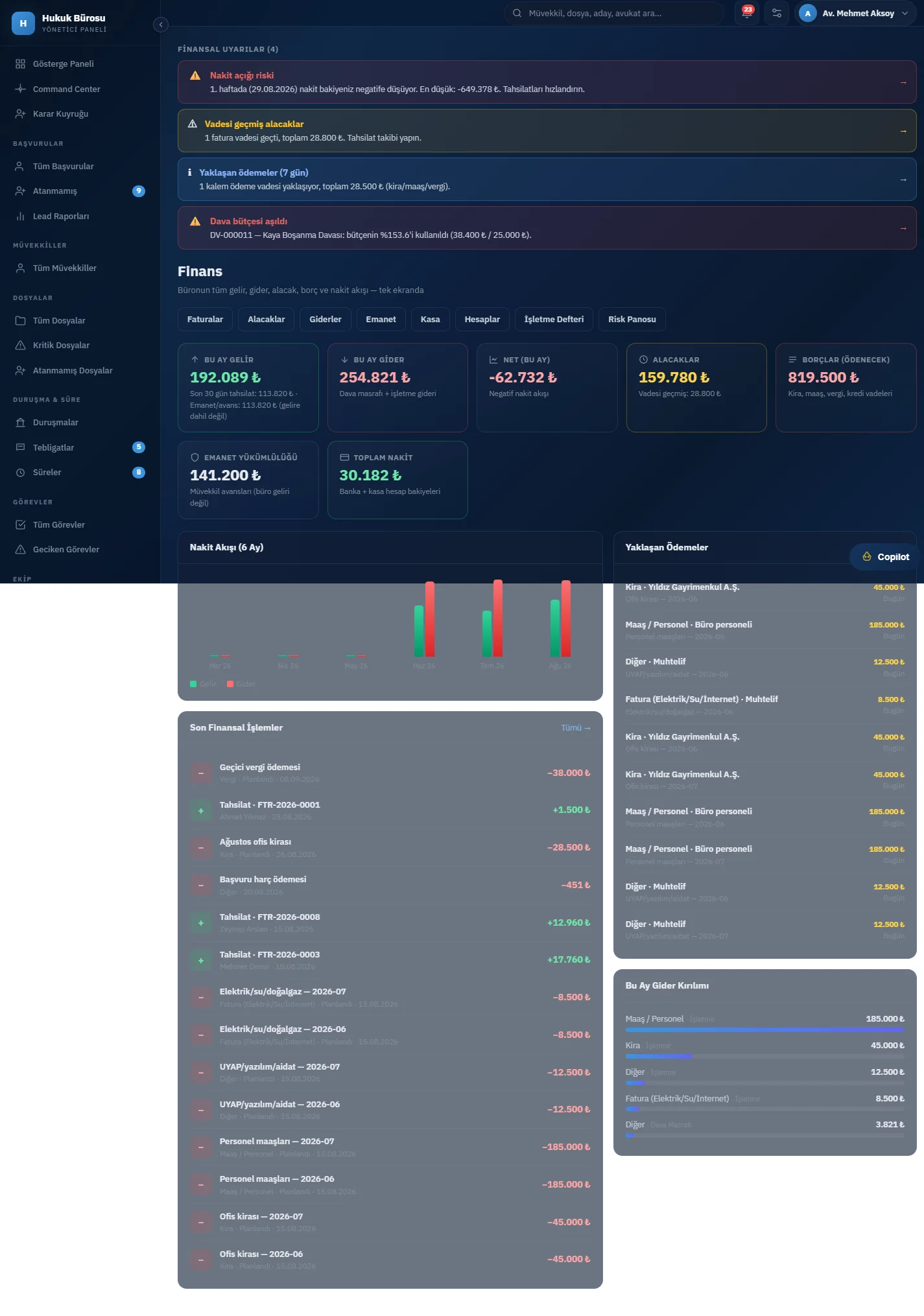Click the Copilot assistant button
Image resolution: width=924 pixels, height=1316 pixels.
pos(886,557)
